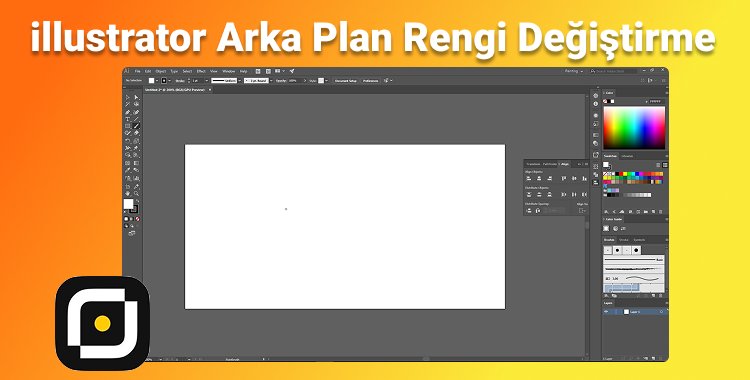The height and width of the screenshot is (380, 750).
Task: Click the Stroke weight input field
Action: pyautogui.click(x=198, y=80)
